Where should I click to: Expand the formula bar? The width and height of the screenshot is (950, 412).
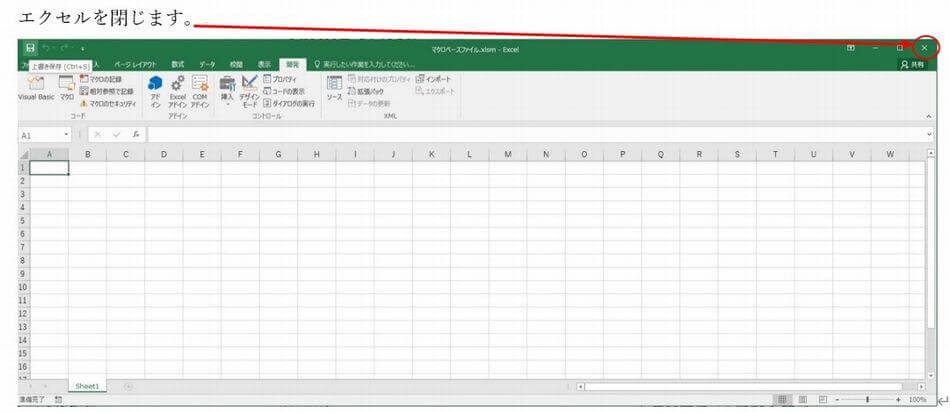coord(929,135)
